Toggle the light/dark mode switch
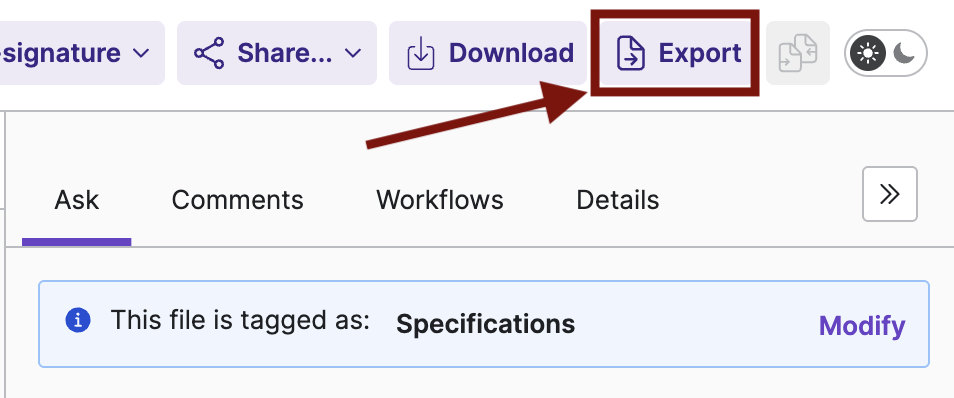The width and height of the screenshot is (954, 398). click(885, 54)
